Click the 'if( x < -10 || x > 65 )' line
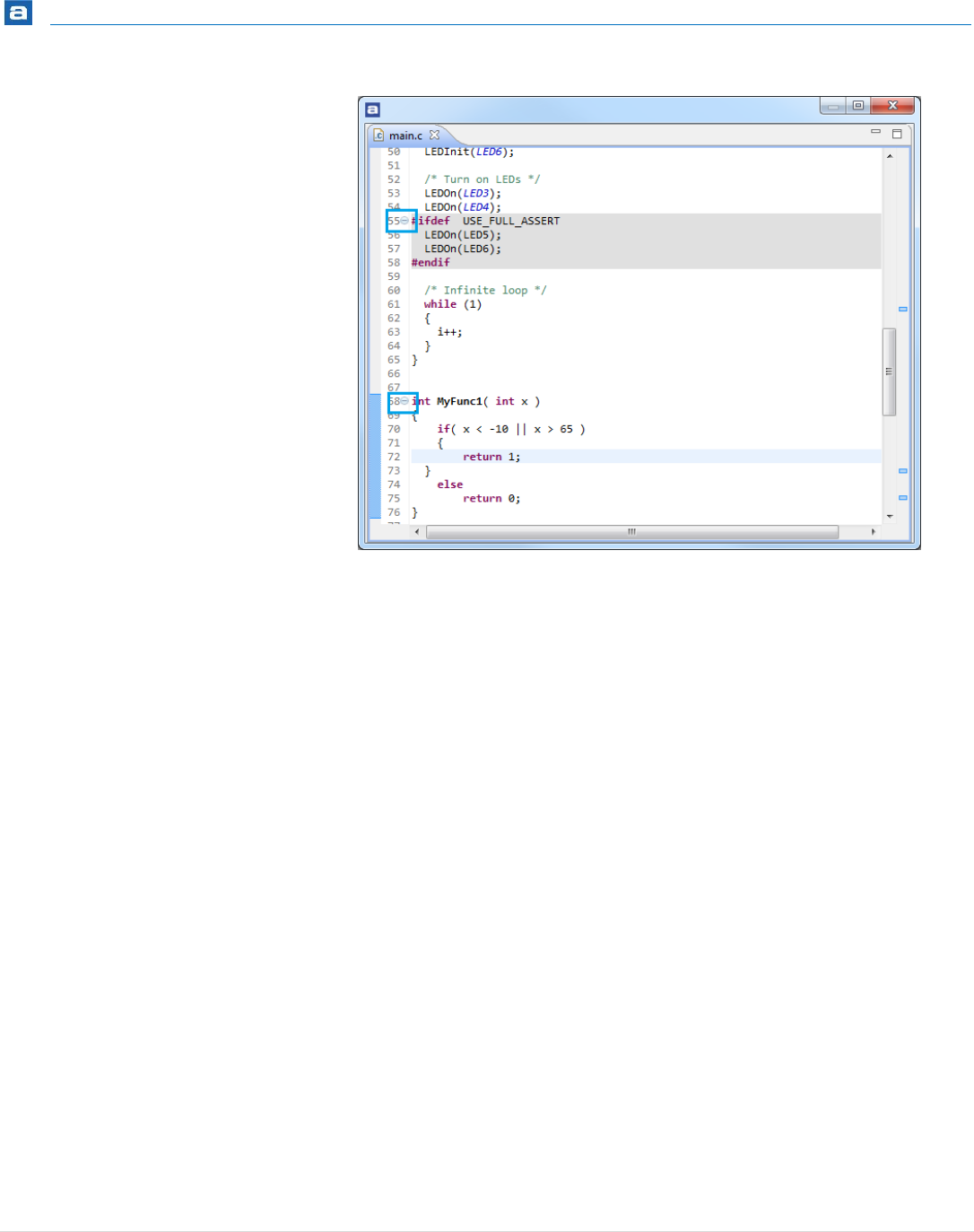 click(511, 429)
